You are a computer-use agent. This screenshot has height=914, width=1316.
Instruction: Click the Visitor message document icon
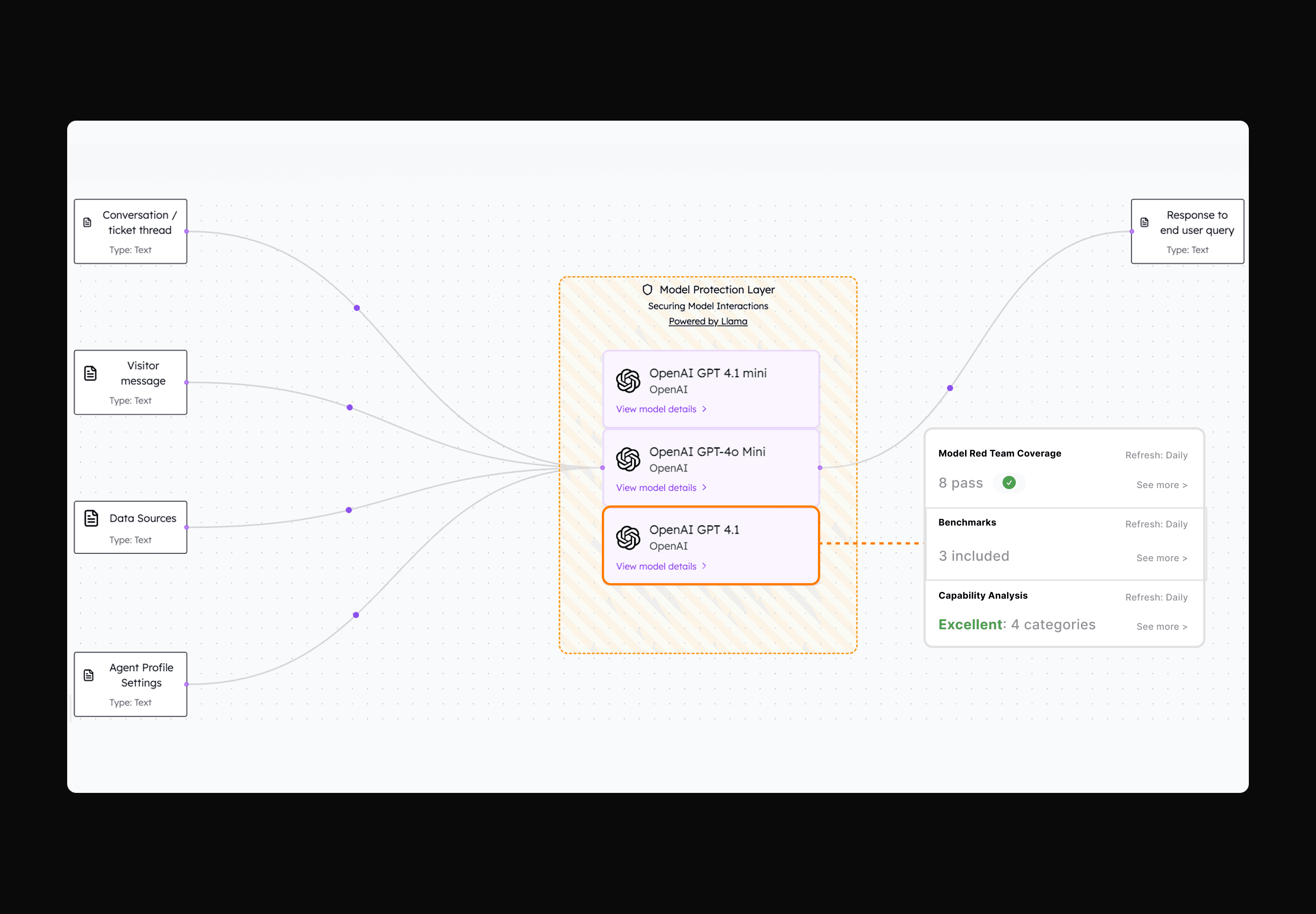pyautogui.click(x=90, y=373)
